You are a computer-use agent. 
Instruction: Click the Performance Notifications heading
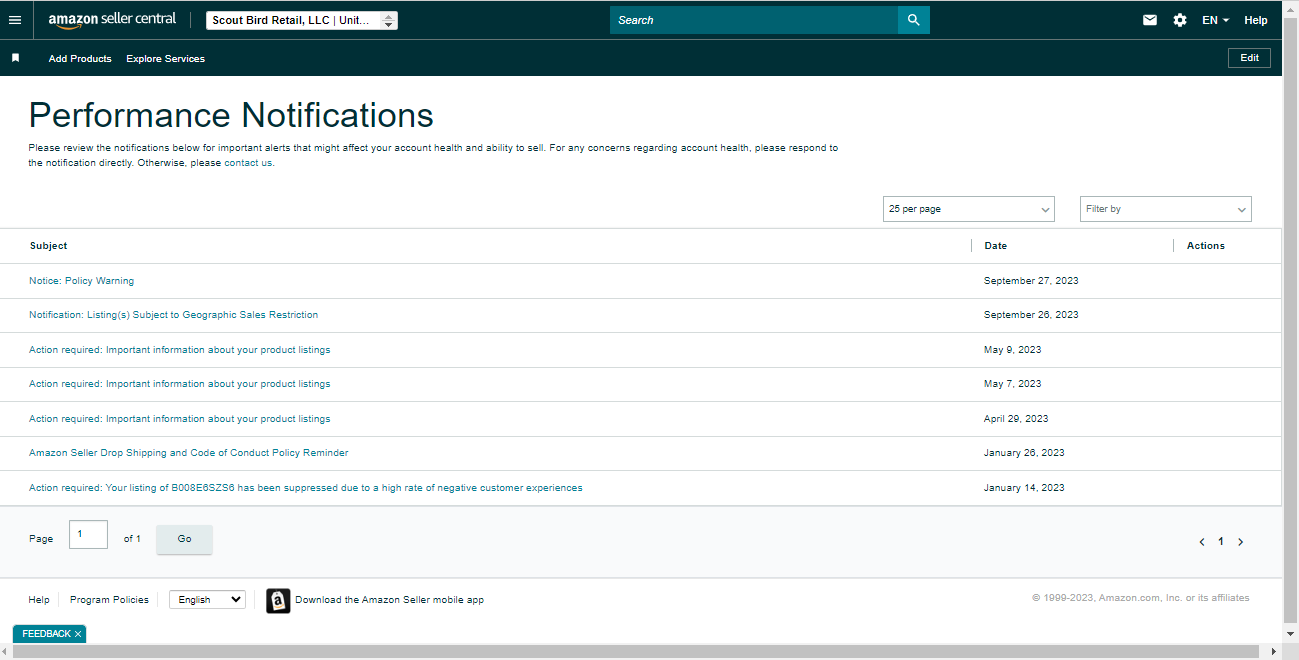231,115
